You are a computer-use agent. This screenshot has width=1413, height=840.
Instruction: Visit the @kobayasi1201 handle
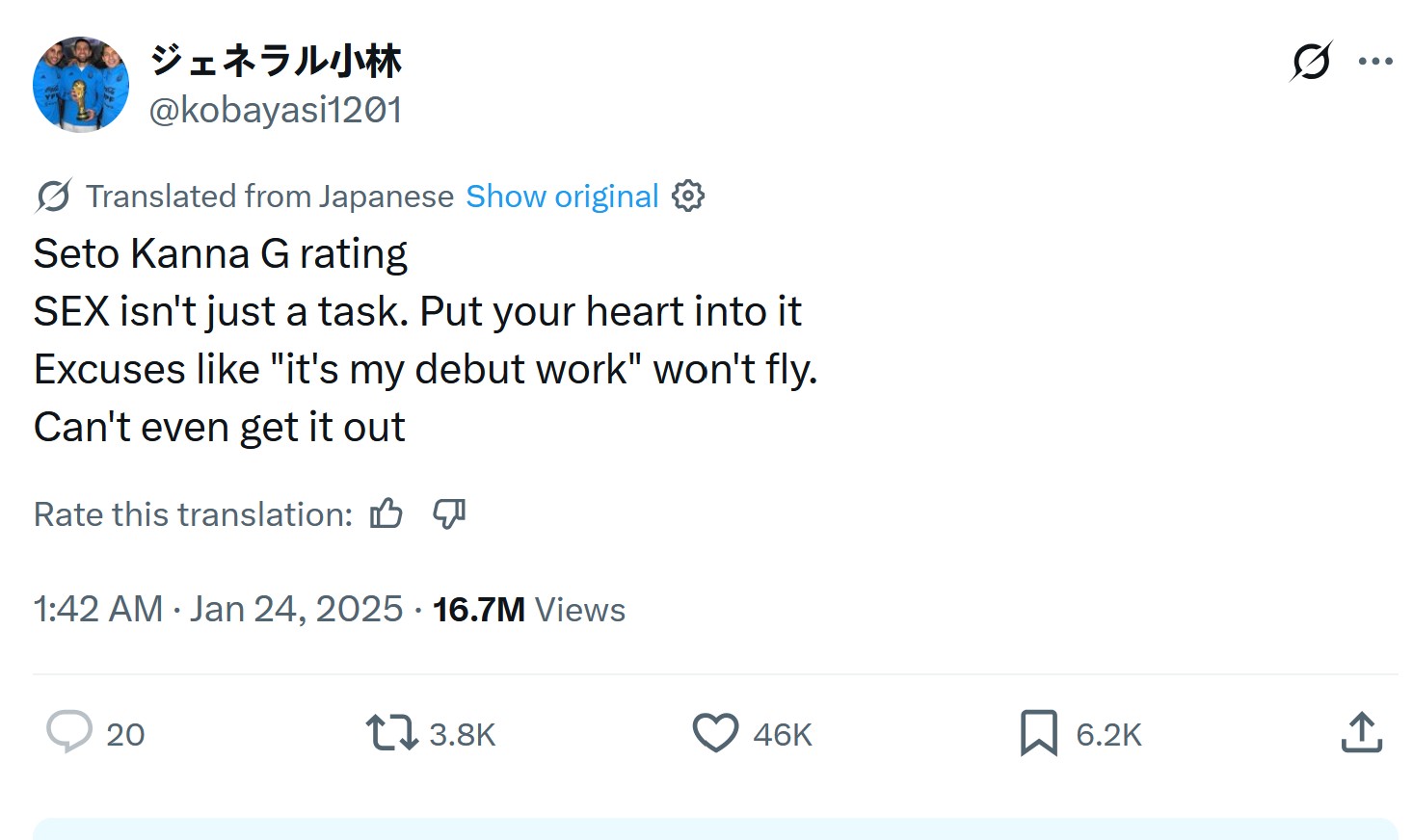point(276,111)
